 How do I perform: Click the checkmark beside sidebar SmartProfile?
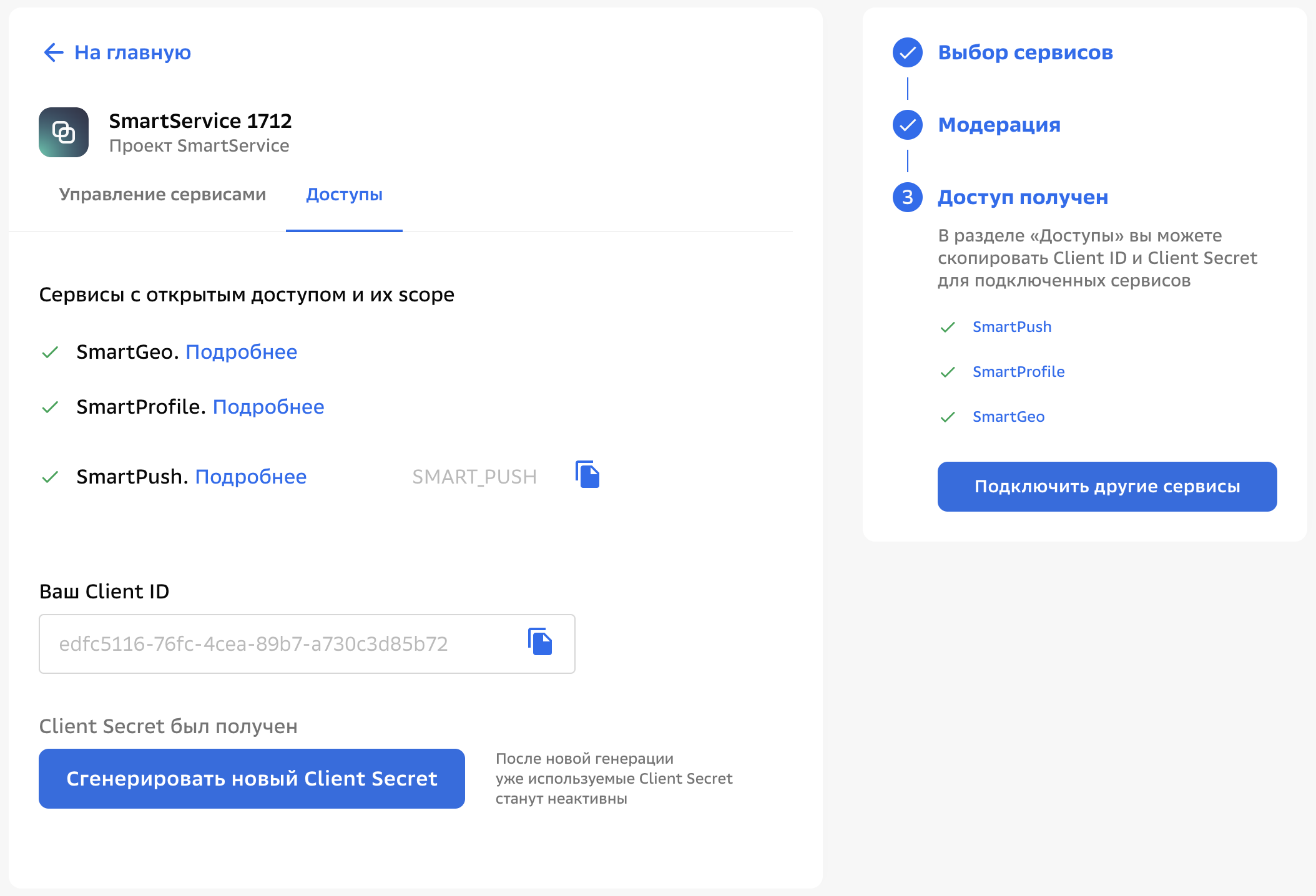948,372
